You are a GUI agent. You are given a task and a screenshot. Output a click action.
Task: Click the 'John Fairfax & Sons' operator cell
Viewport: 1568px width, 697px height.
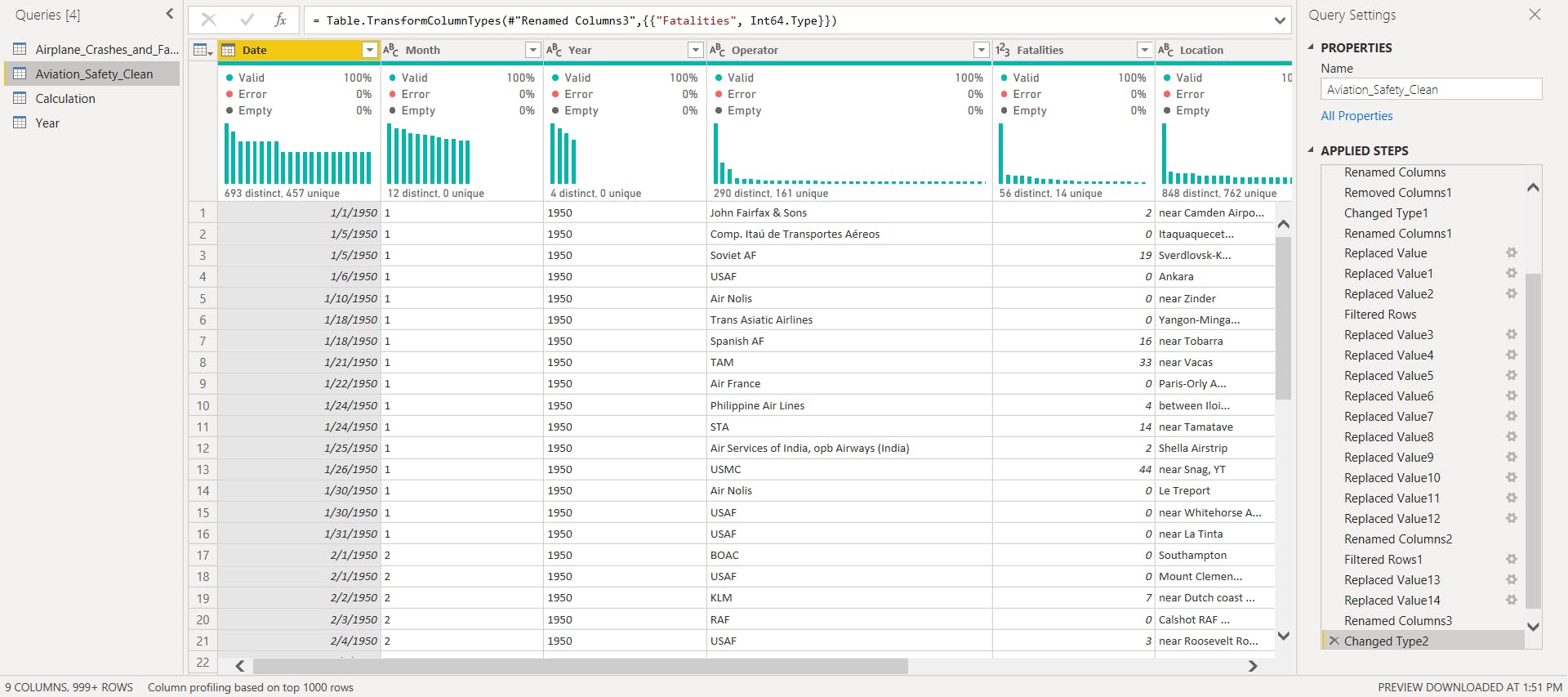click(849, 212)
